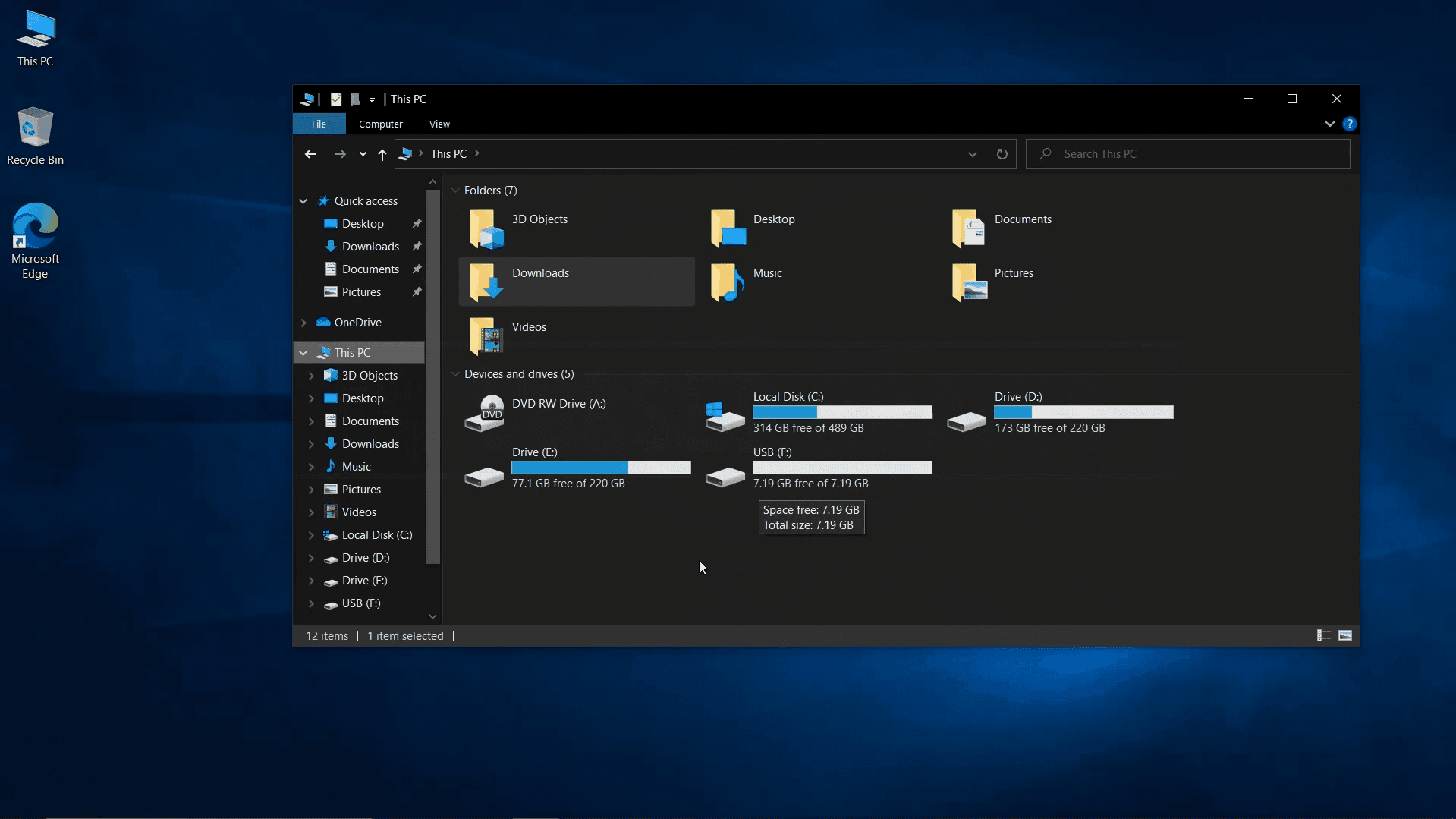This screenshot has height=819, width=1456.
Task: Click the New folder quick access toolbar icon
Action: tap(355, 99)
